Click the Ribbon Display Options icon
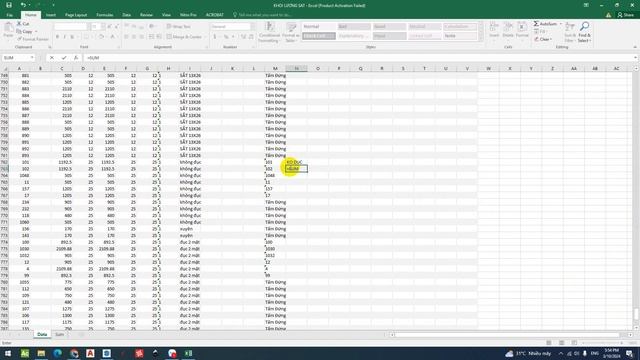The width and height of the screenshot is (640, 360). (586, 5)
